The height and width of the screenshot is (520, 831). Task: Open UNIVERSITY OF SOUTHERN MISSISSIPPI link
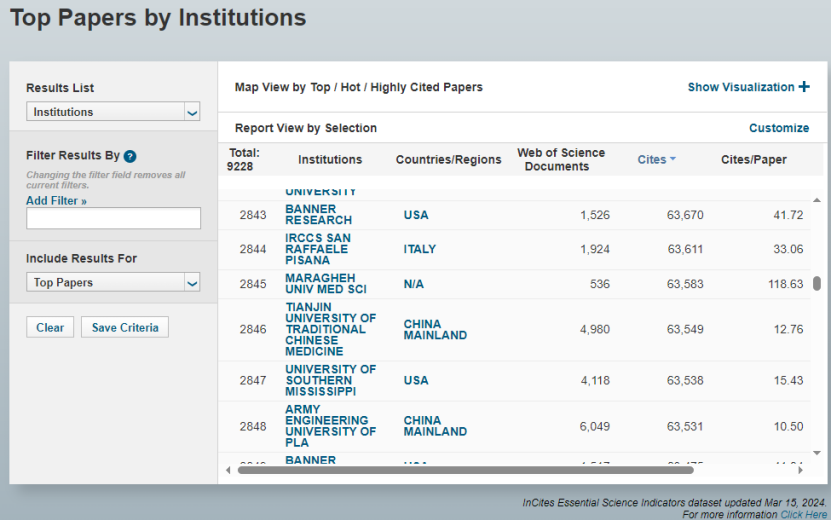pos(331,380)
